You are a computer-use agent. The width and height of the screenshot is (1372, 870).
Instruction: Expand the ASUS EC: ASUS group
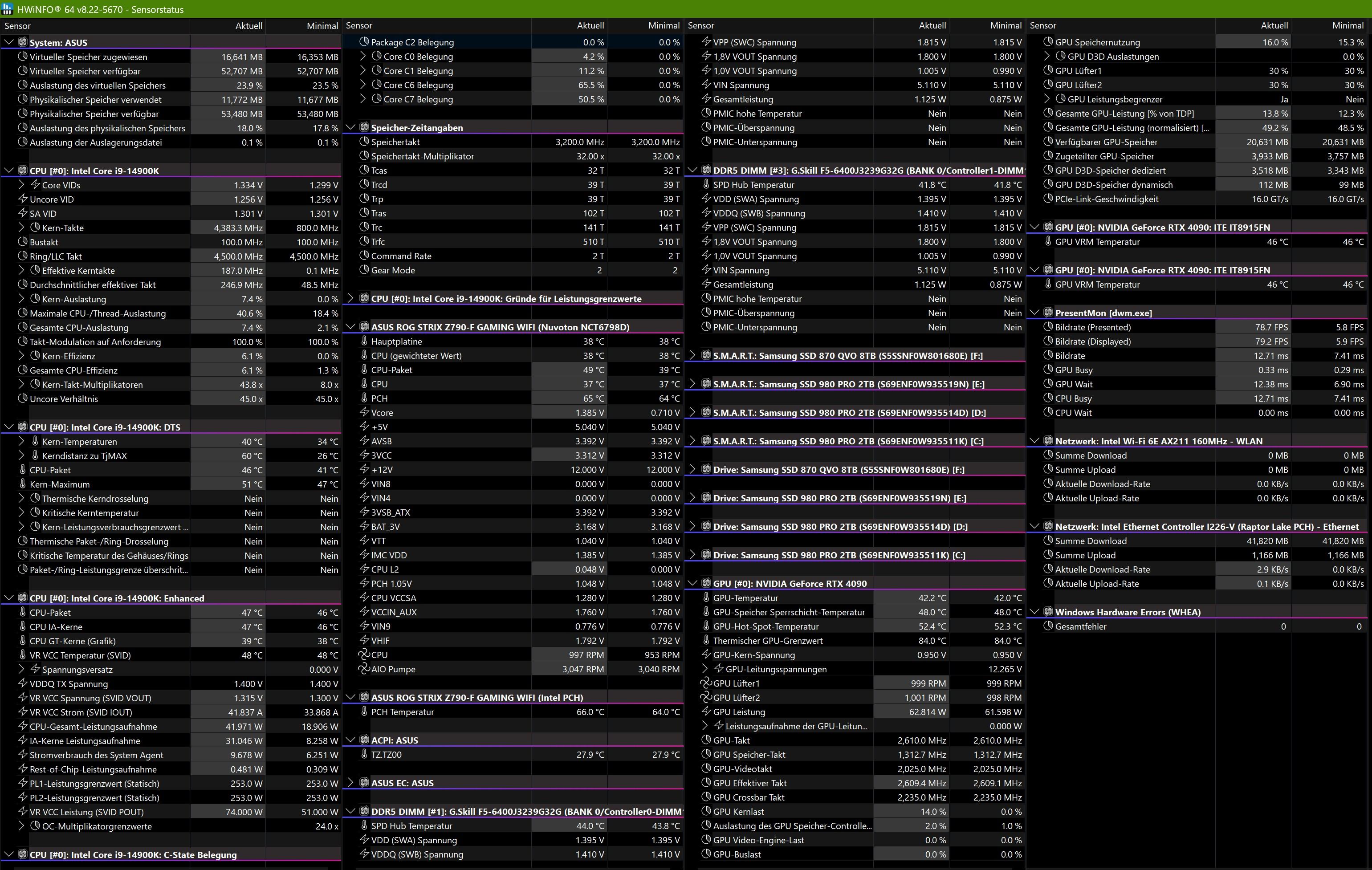pos(351,782)
